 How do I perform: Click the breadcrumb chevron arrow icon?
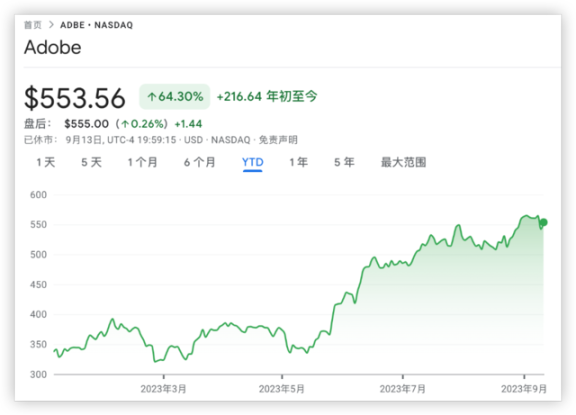click(x=51, y=25)
